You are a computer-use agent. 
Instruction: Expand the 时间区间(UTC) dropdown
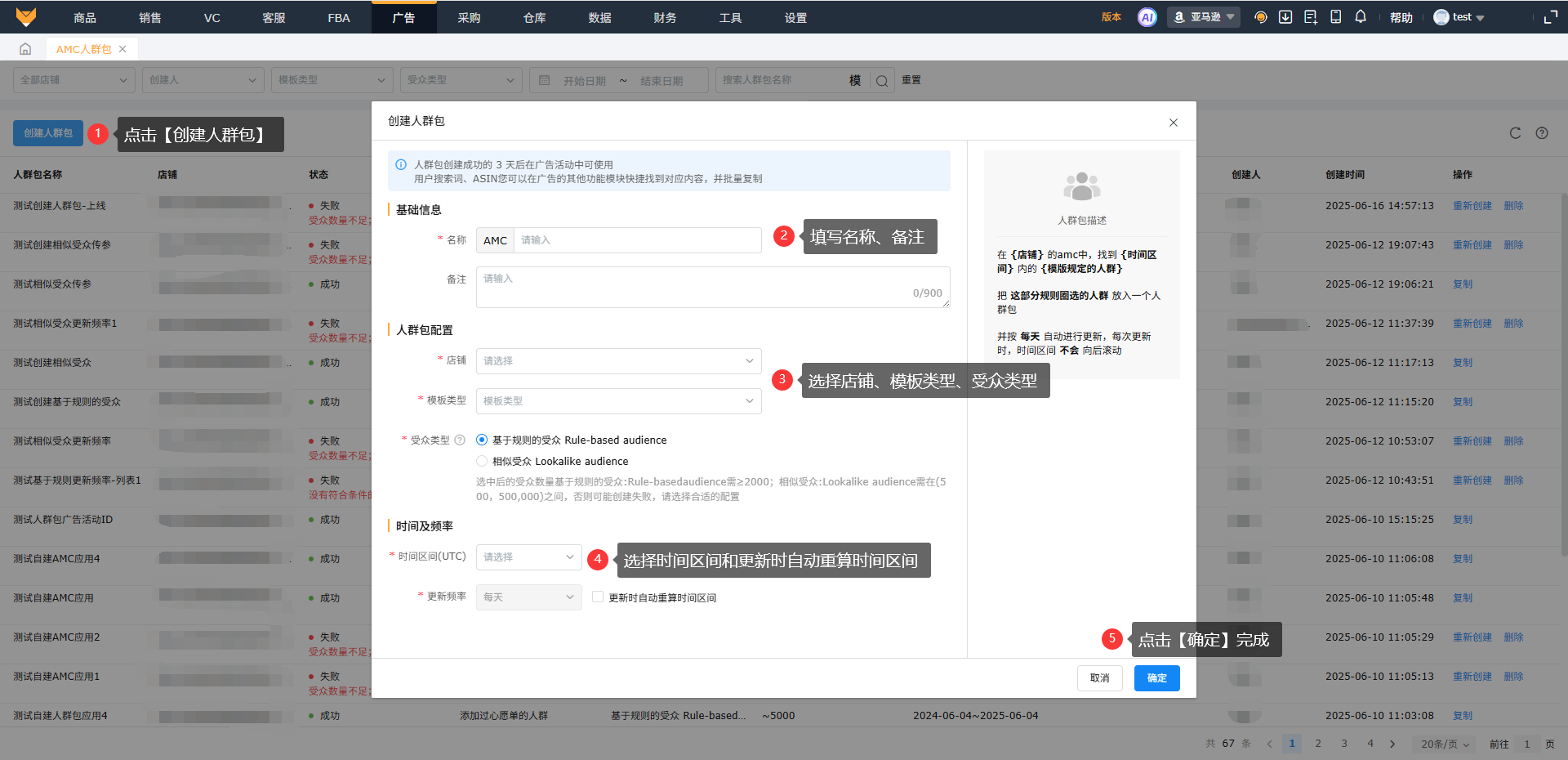(x=528, y=557)
